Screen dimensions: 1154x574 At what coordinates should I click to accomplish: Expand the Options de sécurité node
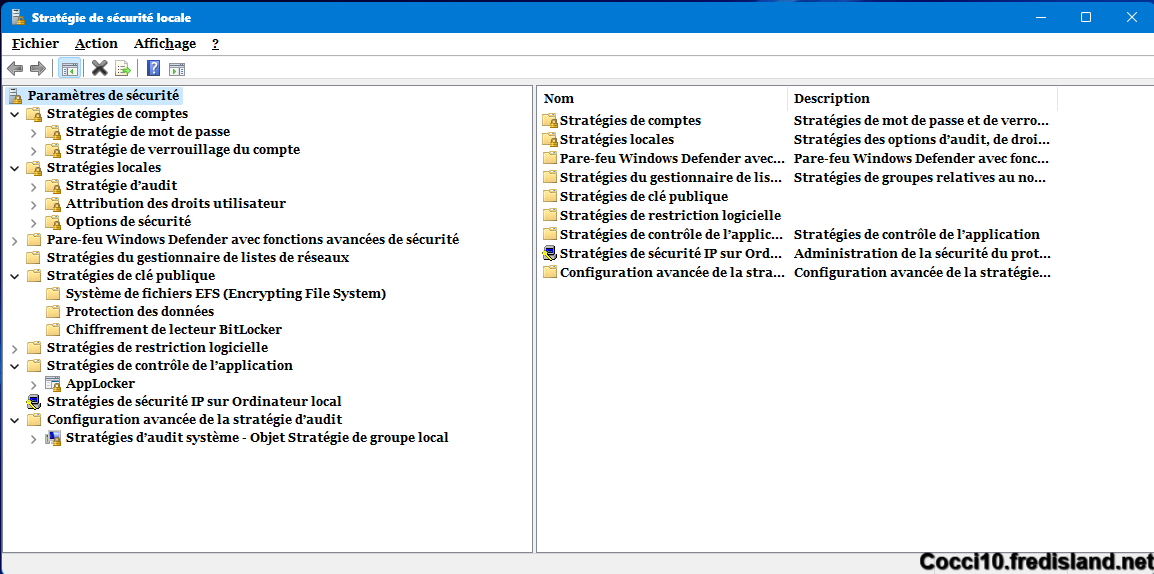34,222
